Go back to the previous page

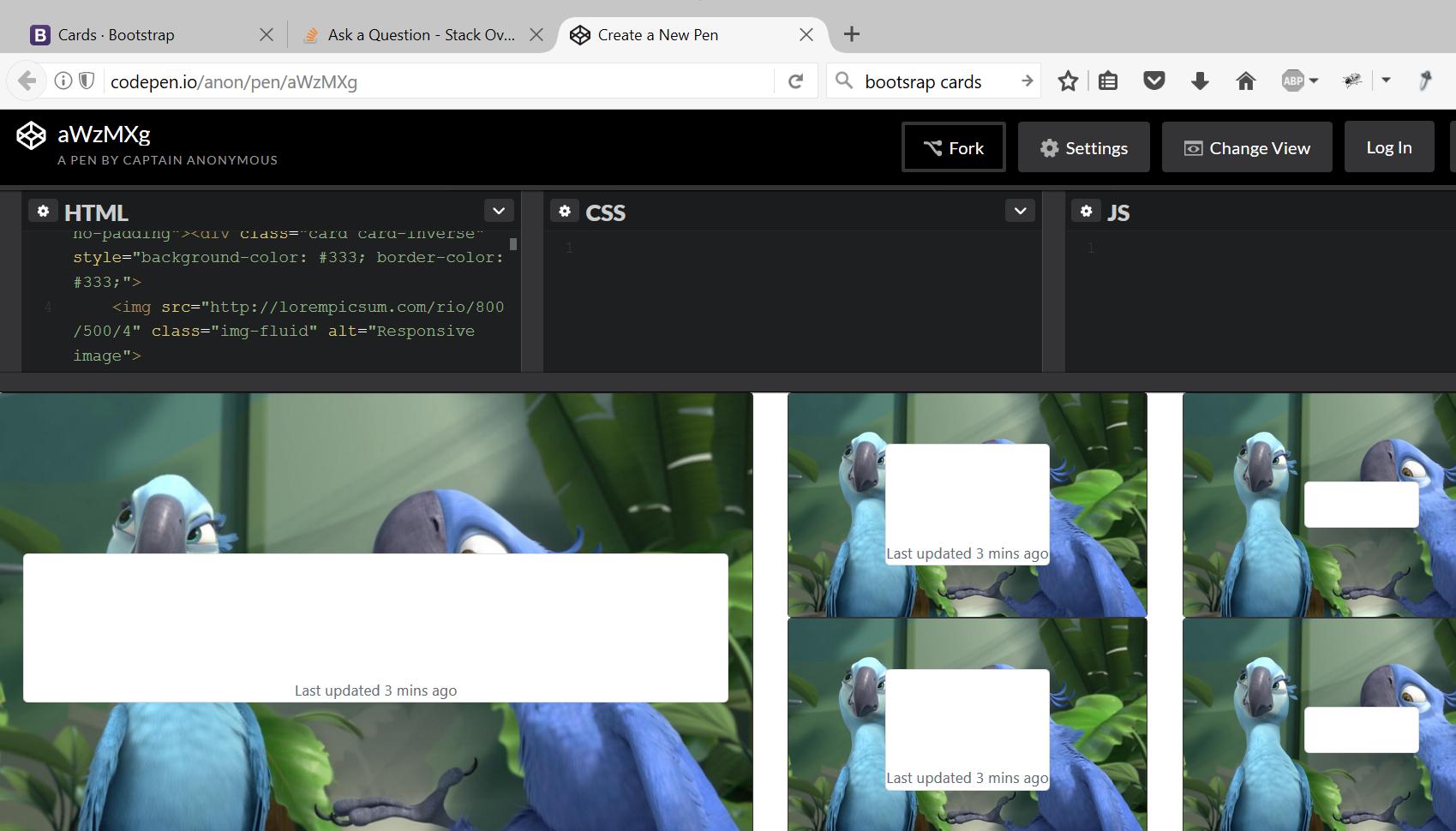[27, 81]
